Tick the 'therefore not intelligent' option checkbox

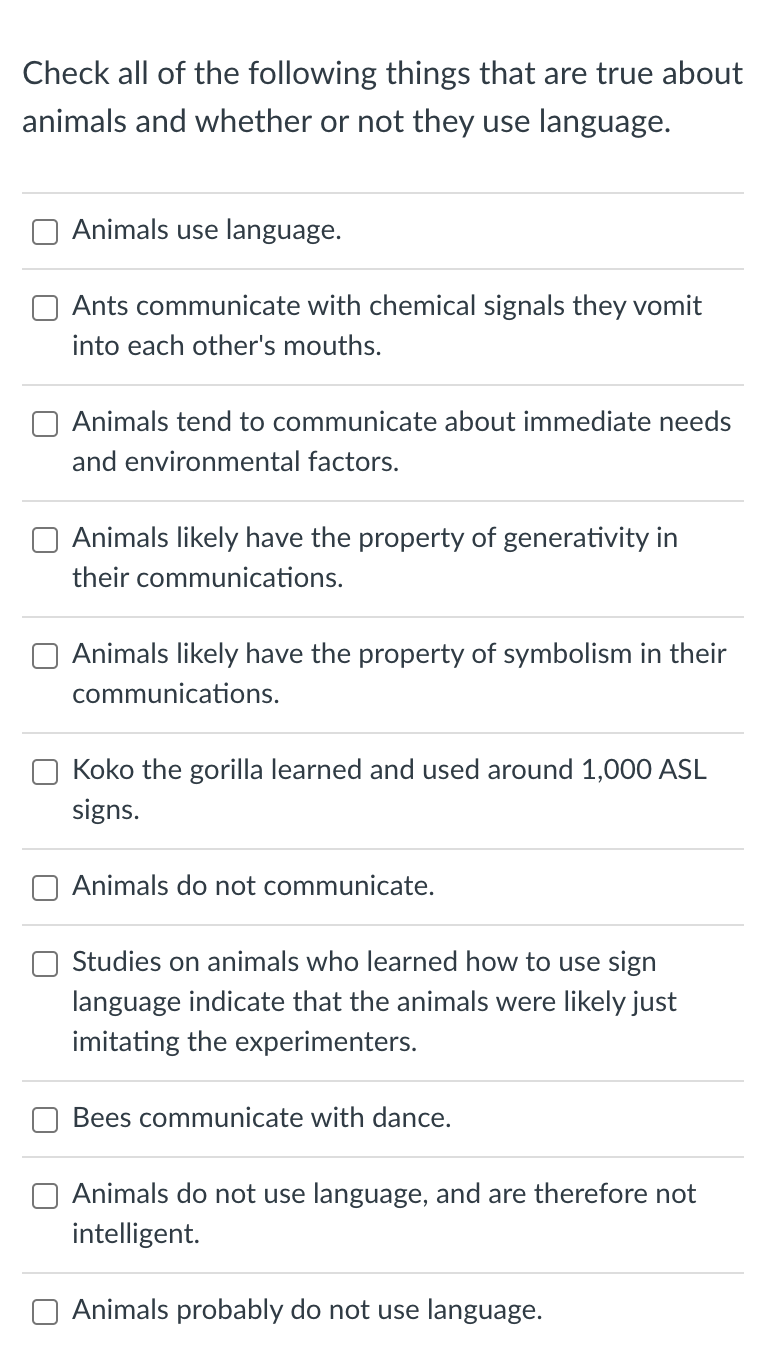point(45,1196)
